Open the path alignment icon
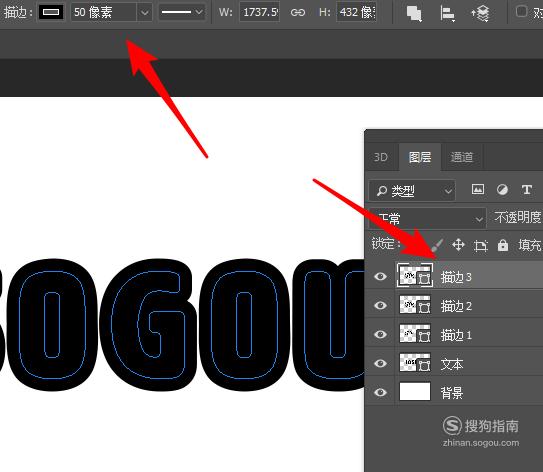This screenshot has width=543, height=472. tap(447, 14)
